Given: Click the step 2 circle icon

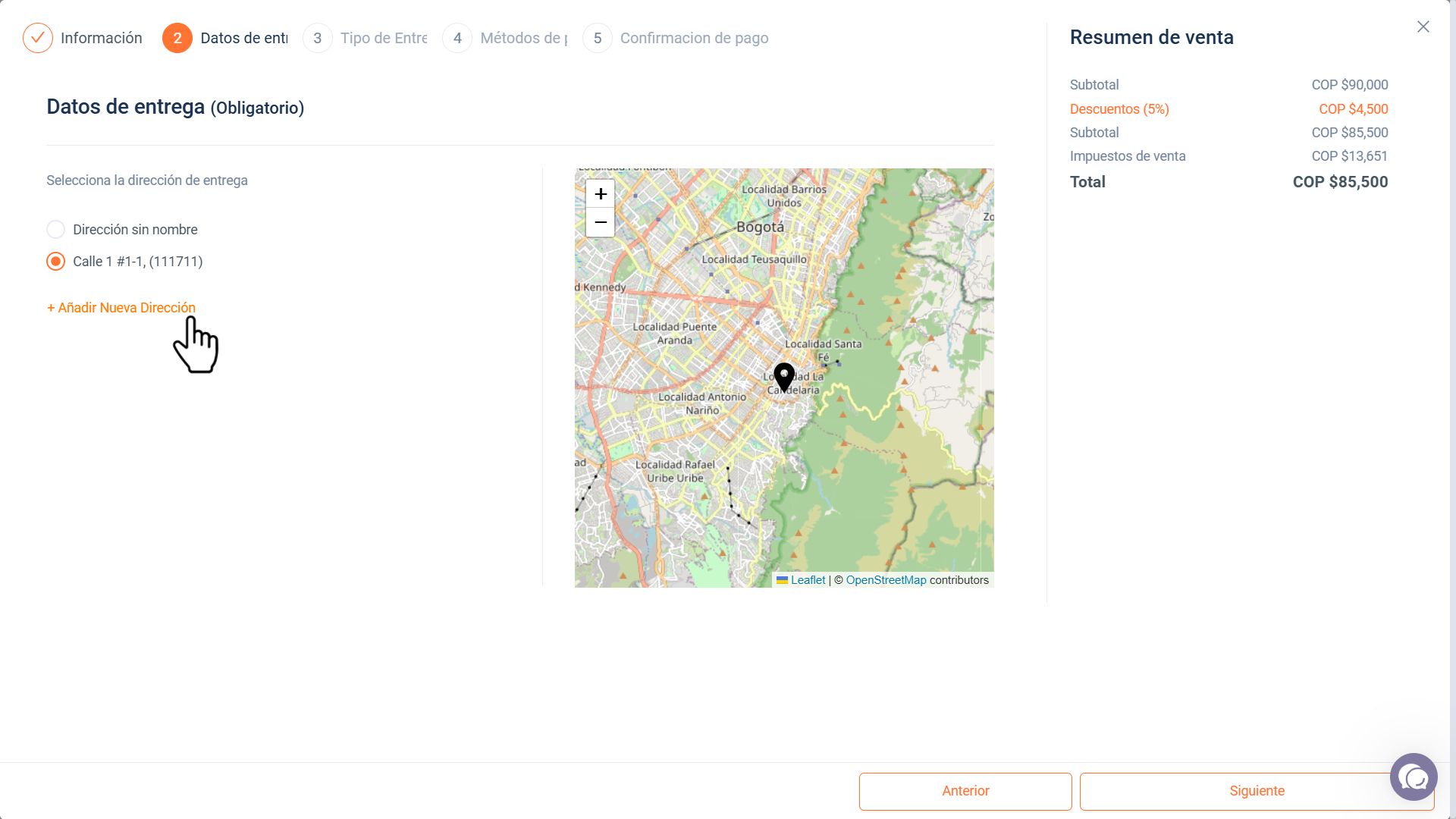Looking at the screenshot, I should [177, 38].
